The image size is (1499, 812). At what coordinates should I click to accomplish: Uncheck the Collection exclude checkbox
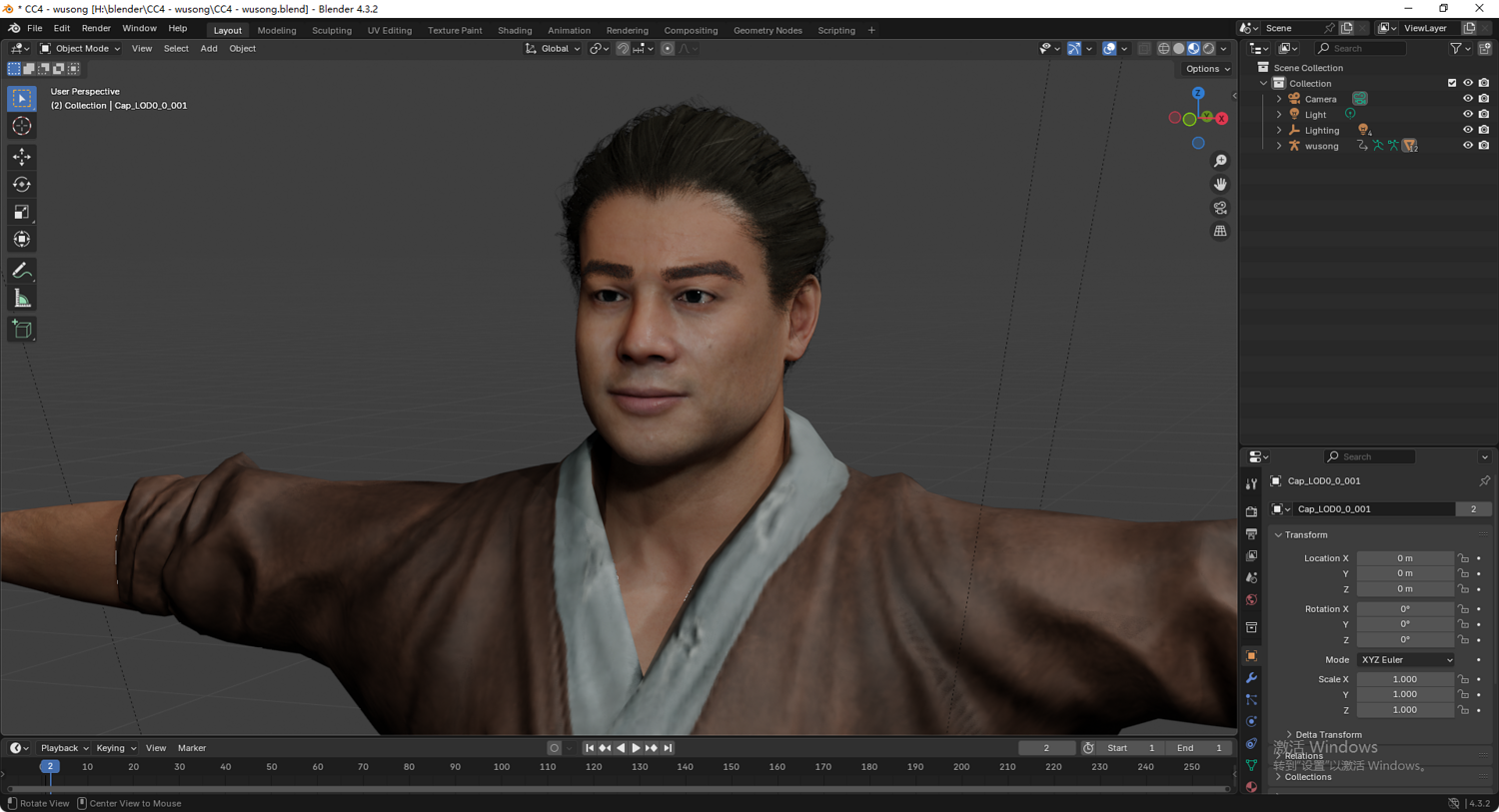click(1452, 83)
